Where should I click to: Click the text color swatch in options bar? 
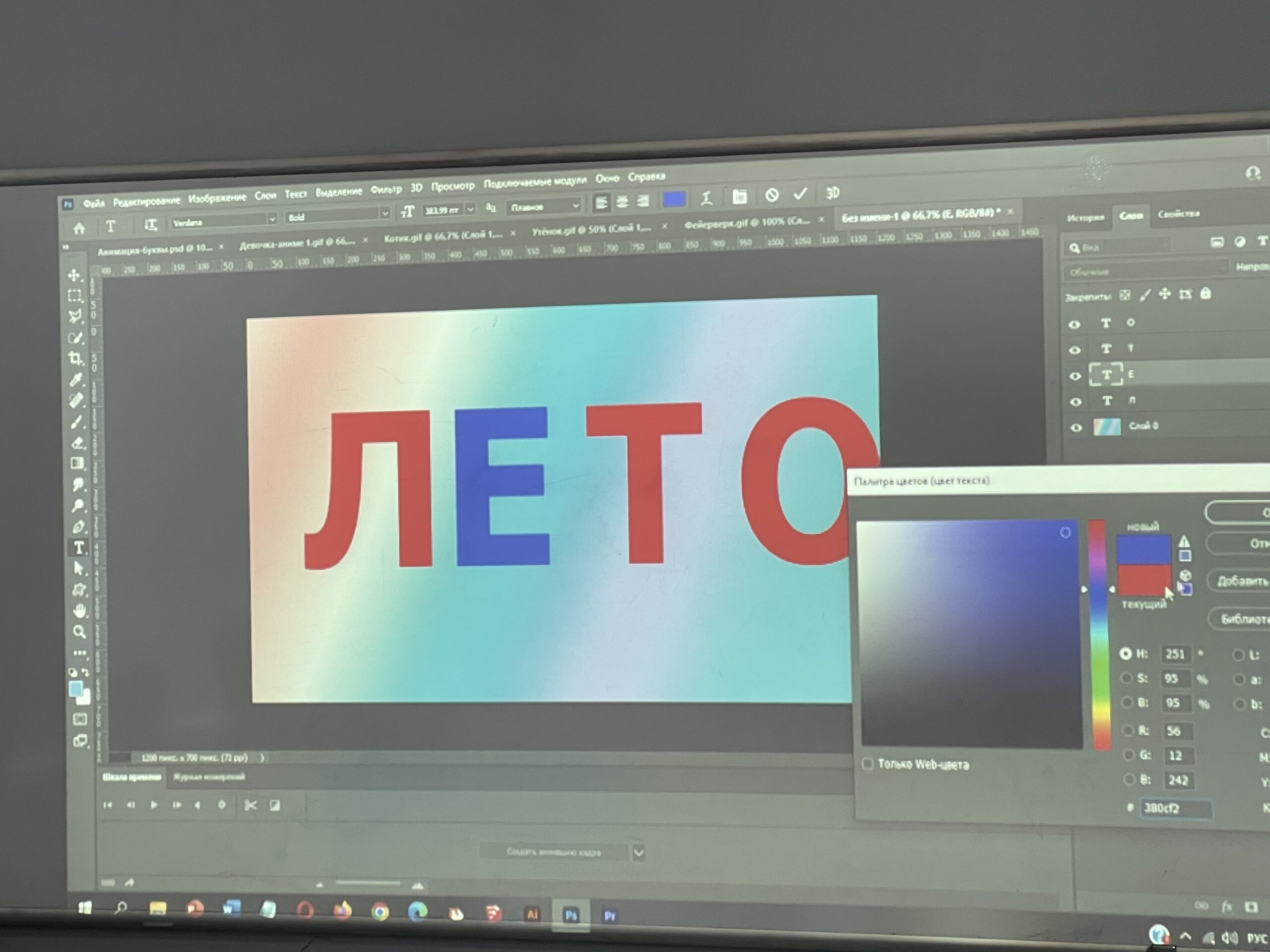[674, 199]
